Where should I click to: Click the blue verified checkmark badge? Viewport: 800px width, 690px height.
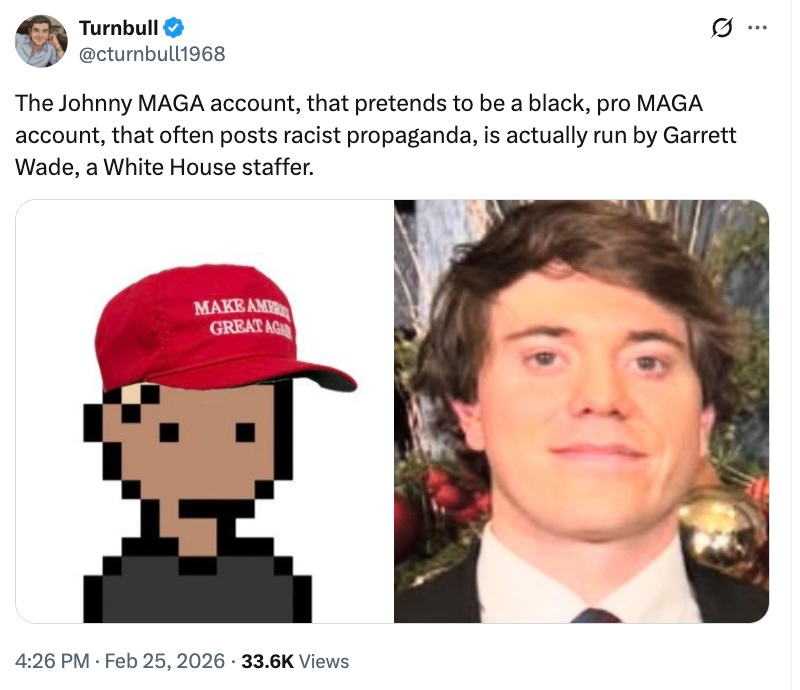[x=173, y=28]
